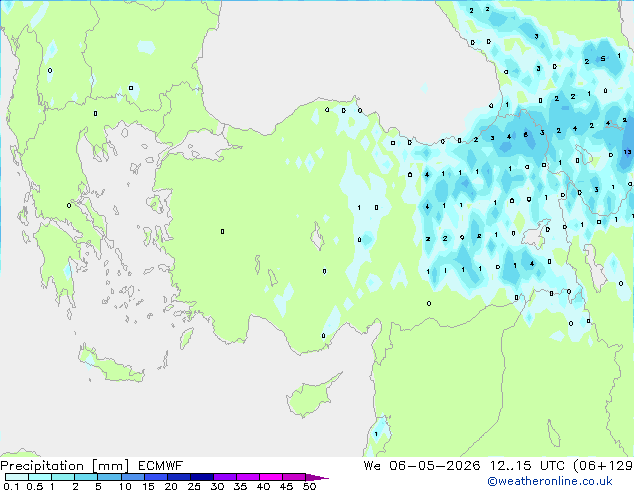Click the date "06-05-2026" text
The width and height of the screenshot is (634, 490).
435,466
